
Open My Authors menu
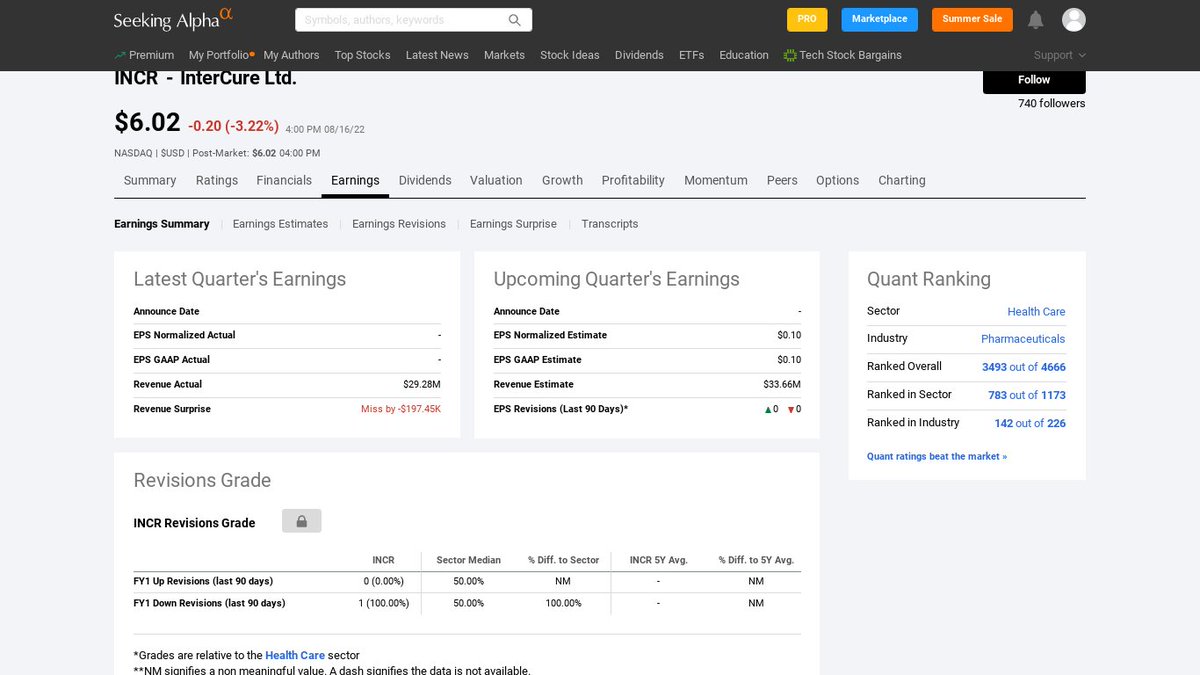pyautogui.click(x=291, y=55)
